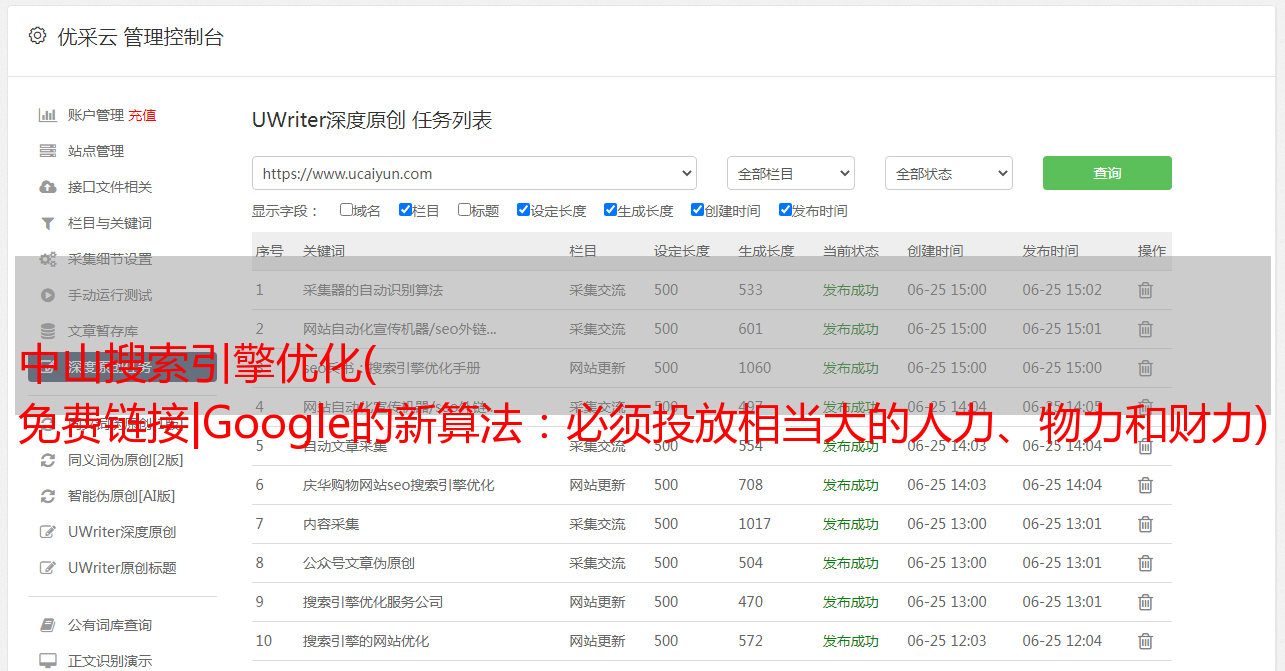The image size is (1285, 671).
Task: Click the 站点管理 server icon
Action: click(x=47, y=151)
